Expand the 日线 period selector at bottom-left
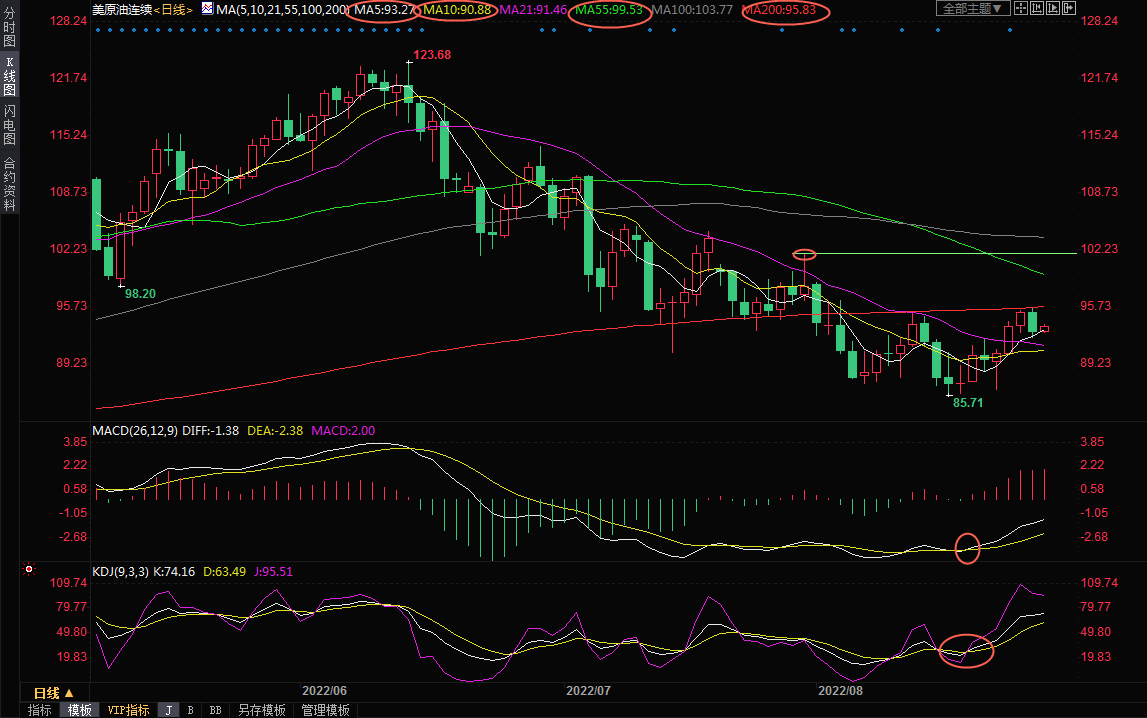The height and width of the screenshot is (718, 1147). pos(54,693)
